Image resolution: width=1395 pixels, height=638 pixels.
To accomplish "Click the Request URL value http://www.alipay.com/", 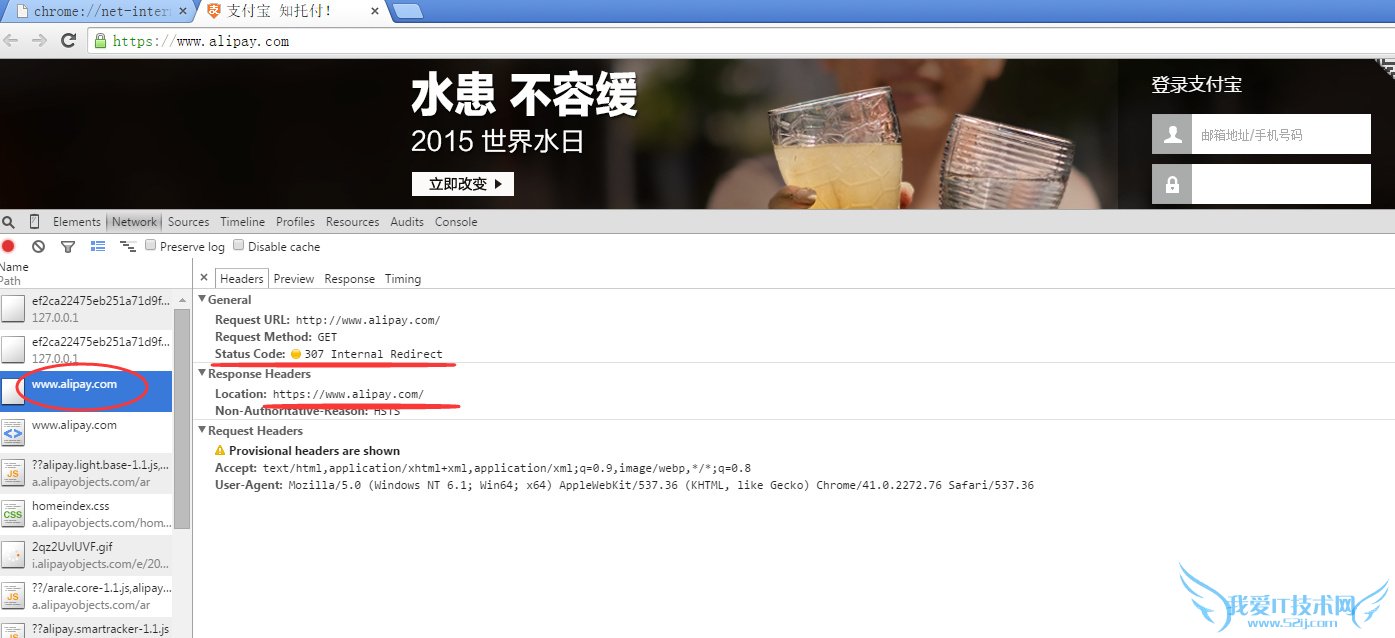I will click(368, 320).
